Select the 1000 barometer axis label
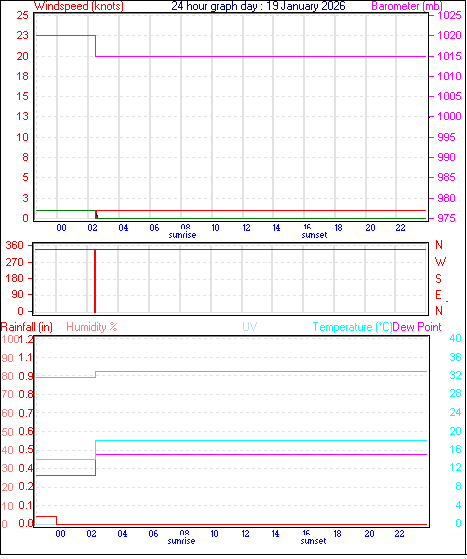This screenshot has width=467, height=559. pos(449,116)
